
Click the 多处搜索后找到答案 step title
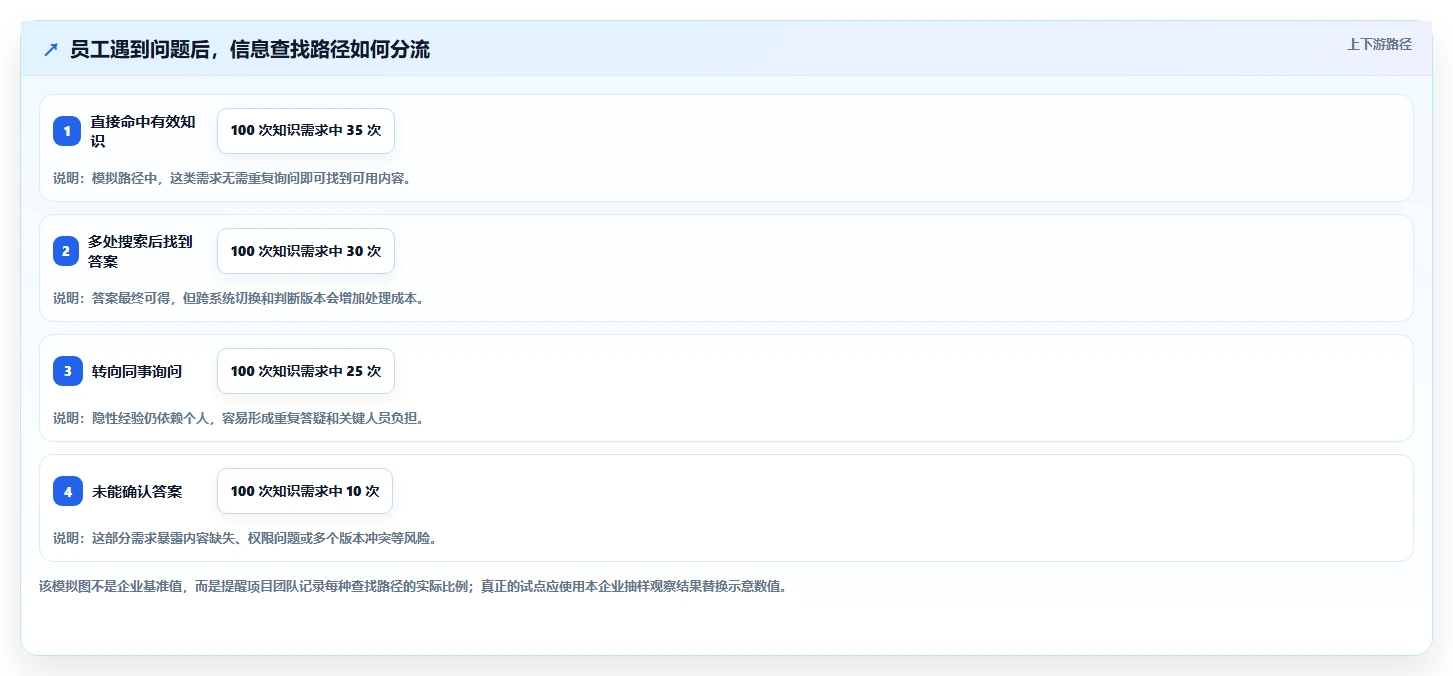pyautogui.click(x=141, y=251)
